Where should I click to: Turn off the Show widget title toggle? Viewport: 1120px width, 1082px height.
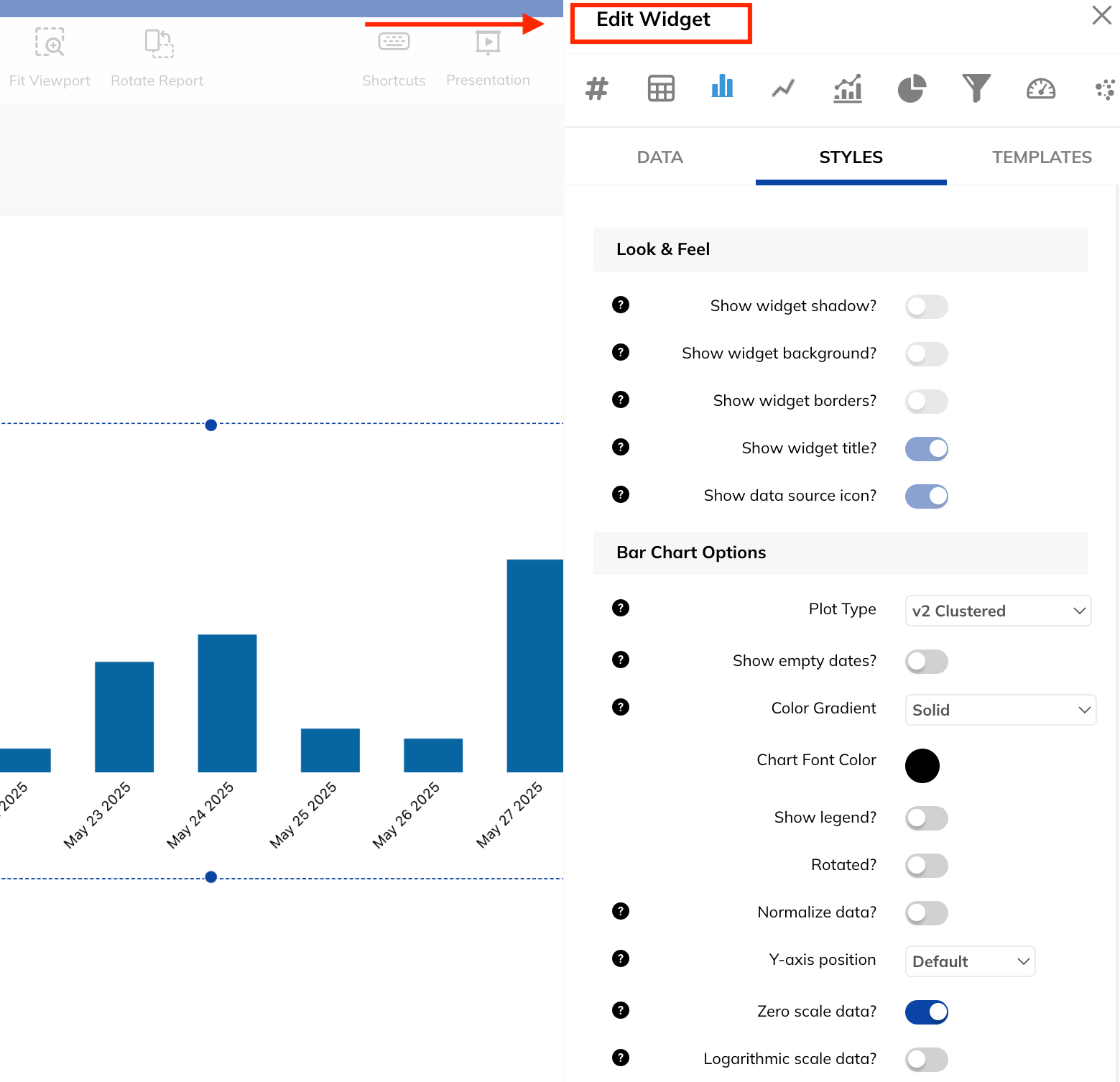point(926,448)
